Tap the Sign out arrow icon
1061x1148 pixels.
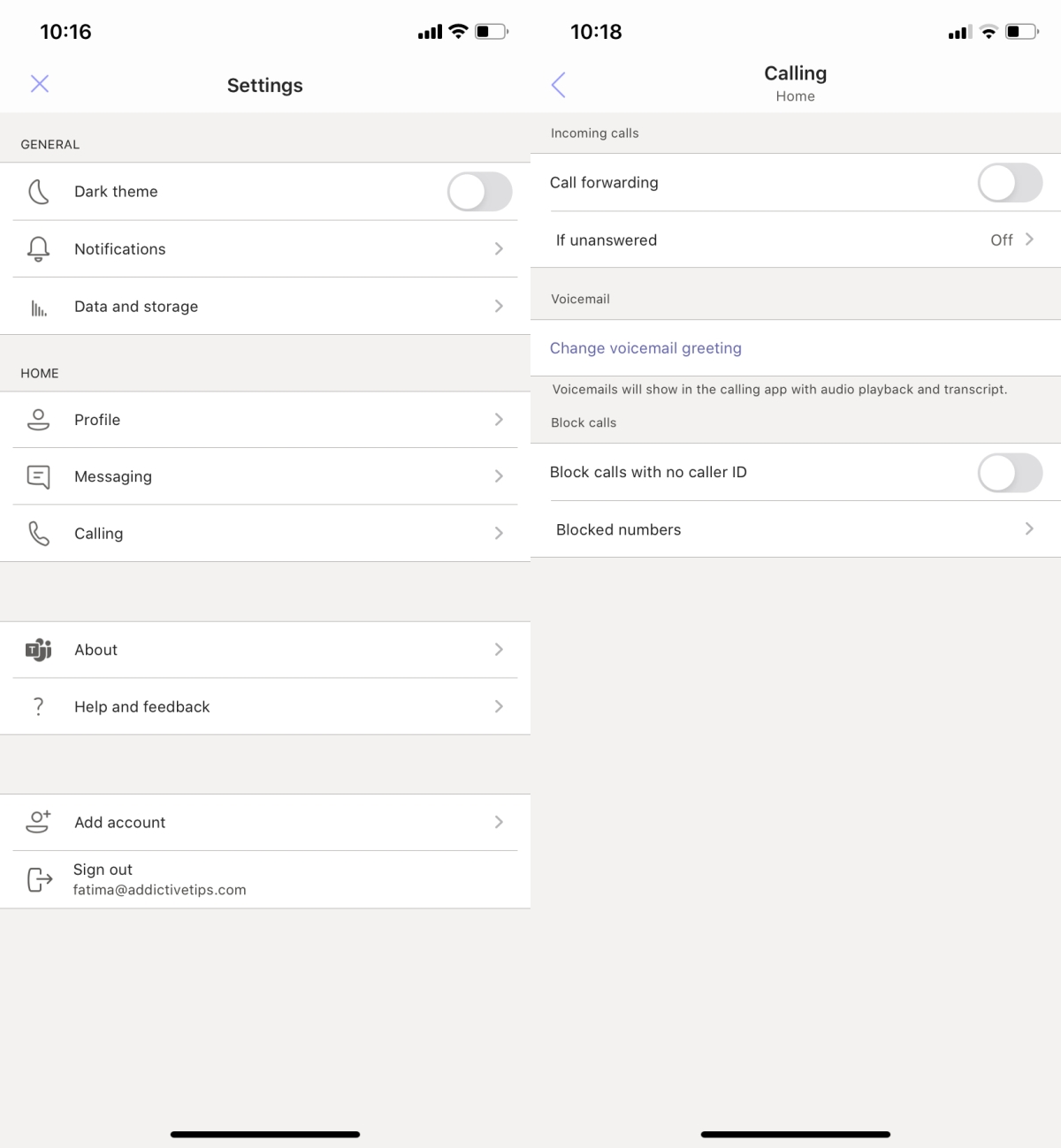point(39,878)
